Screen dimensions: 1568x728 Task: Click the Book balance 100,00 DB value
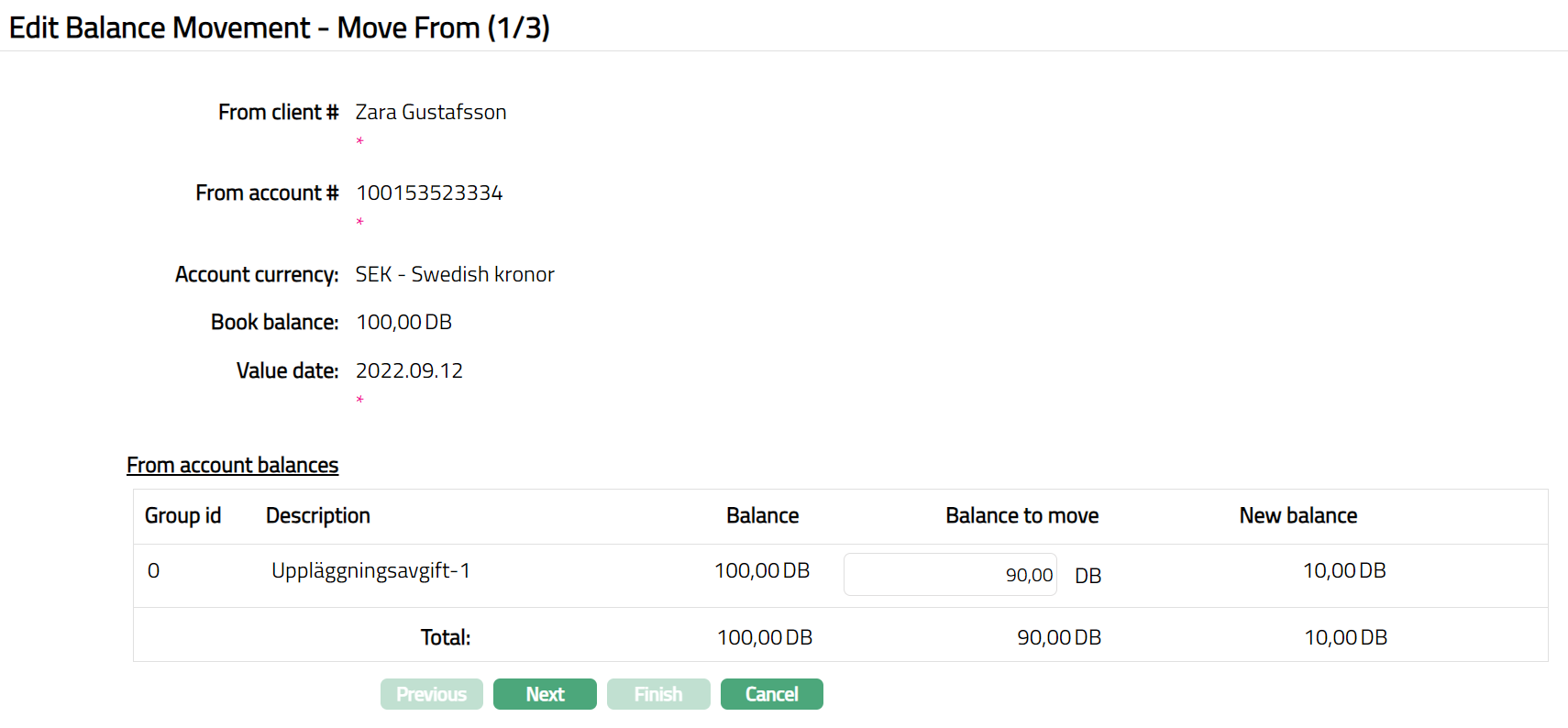coord(403,322)
